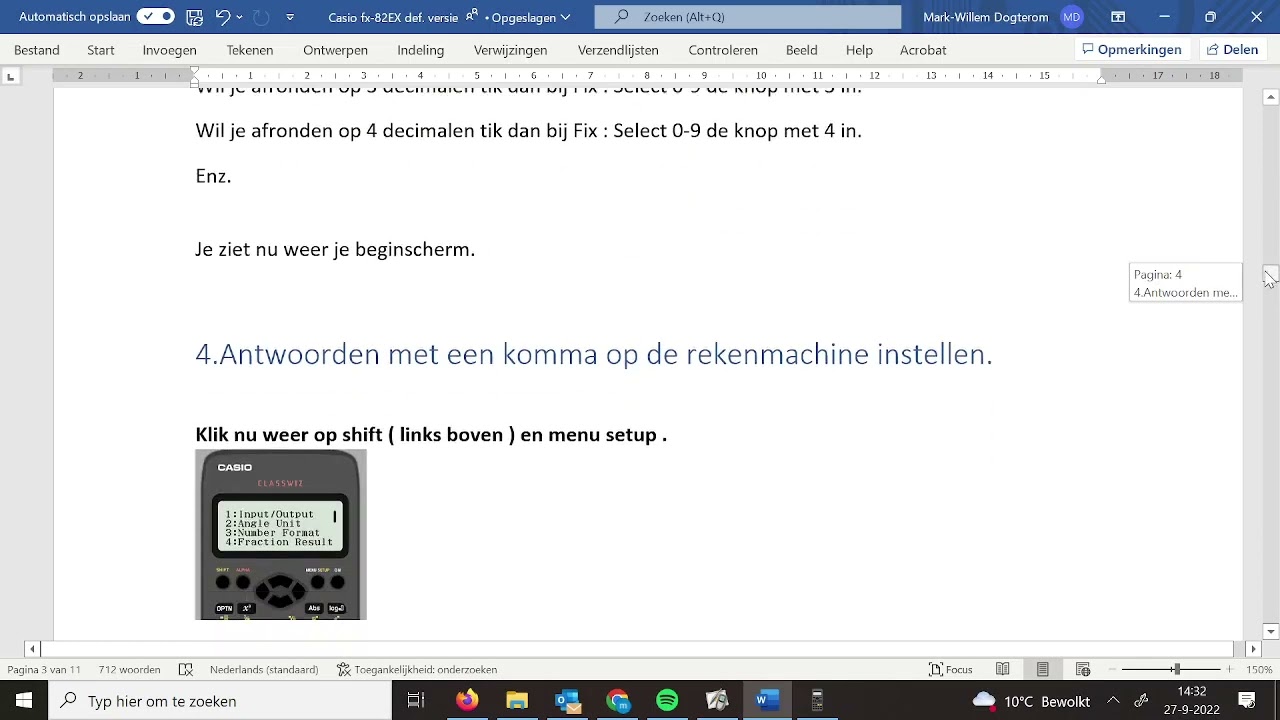1280x720 pixels.
Task: Open File Explorer from the taskbar
Action: [x=517, y=701]
